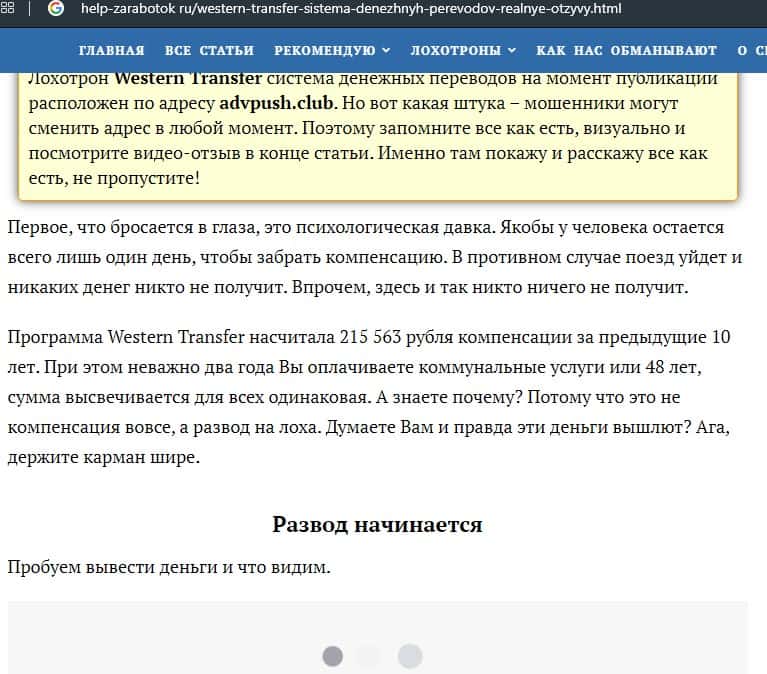Screen dimensions: 767x674
Task: Click the text держите карман шире
Action: (x=104, y=457)
